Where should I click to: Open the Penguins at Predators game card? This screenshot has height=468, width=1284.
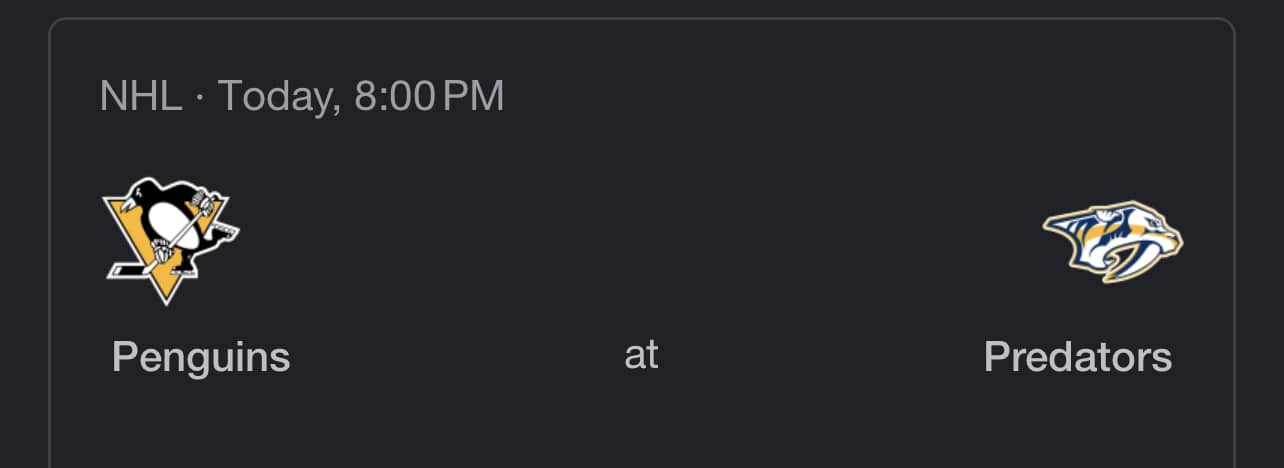click(642, 243)
